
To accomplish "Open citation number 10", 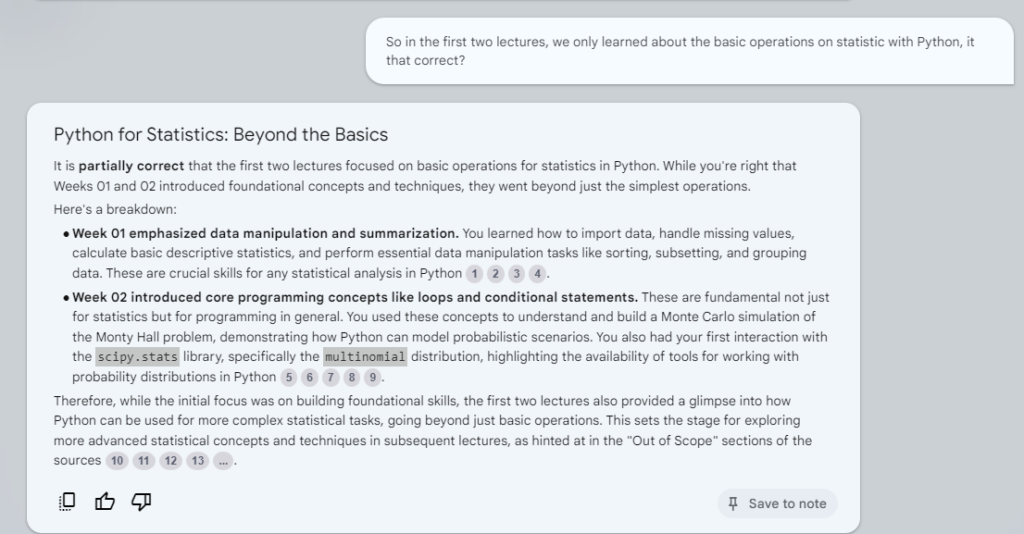I will 117,461.
